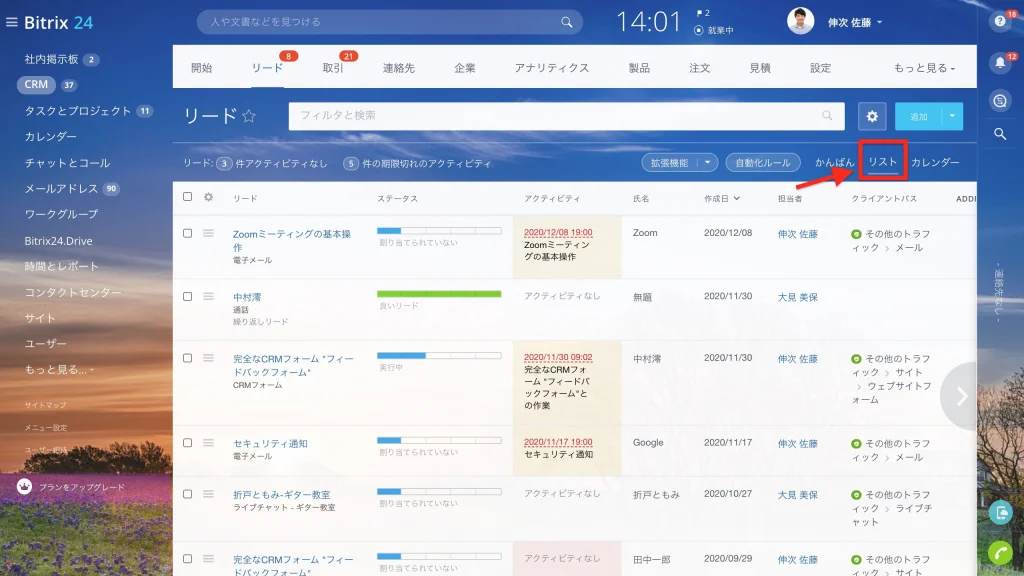Open row menu for 折戸ともみ-ギター教室

pyautogui.click(x=208, y=494)
